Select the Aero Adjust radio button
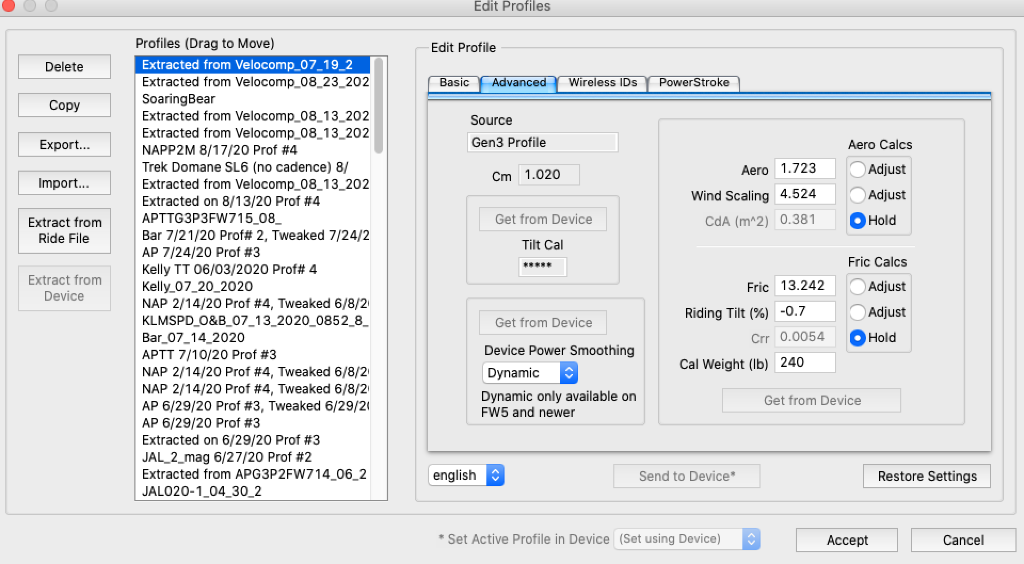Viewport: 1024px width, 564px height. (x=857, y=170)
